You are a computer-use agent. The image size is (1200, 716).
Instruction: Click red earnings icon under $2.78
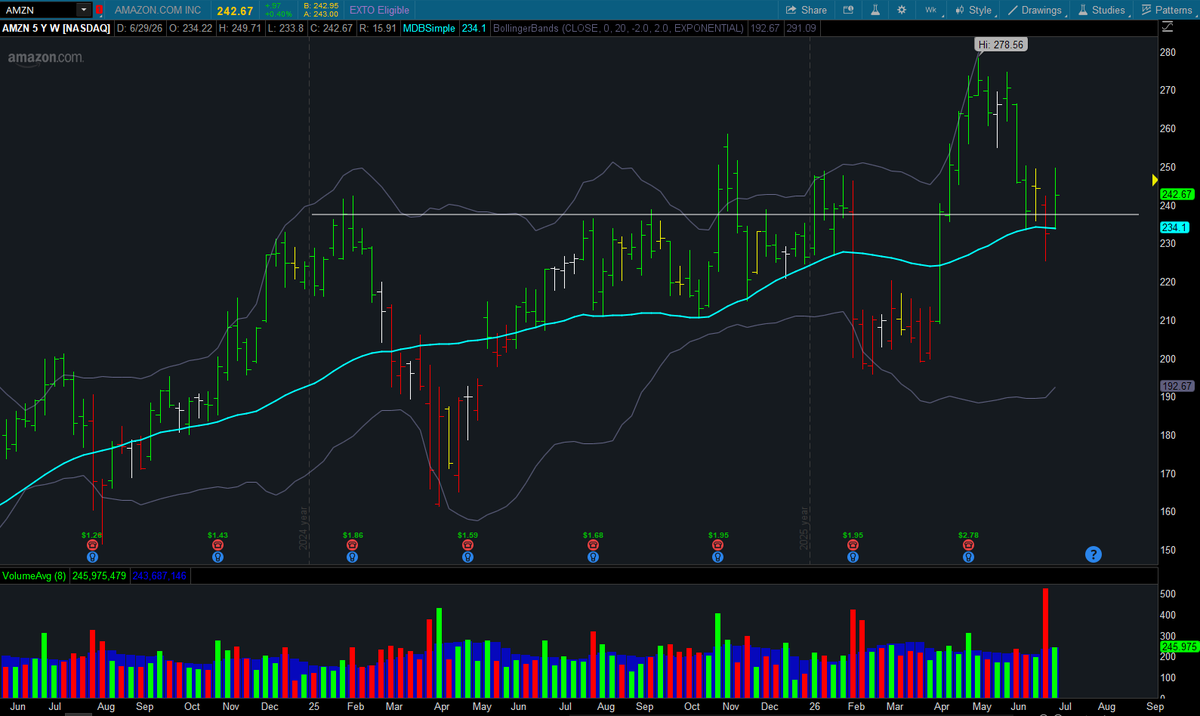pyautogui.click(x=967, y=547)
